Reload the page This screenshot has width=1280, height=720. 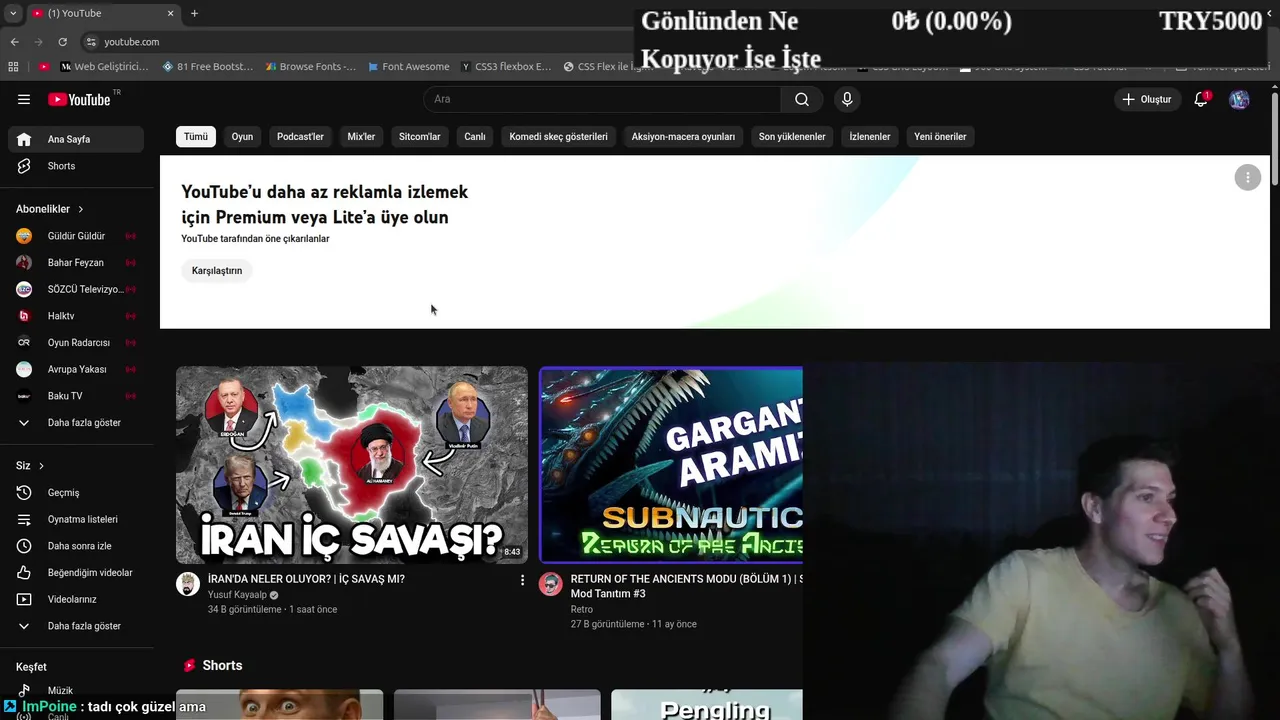62,42
